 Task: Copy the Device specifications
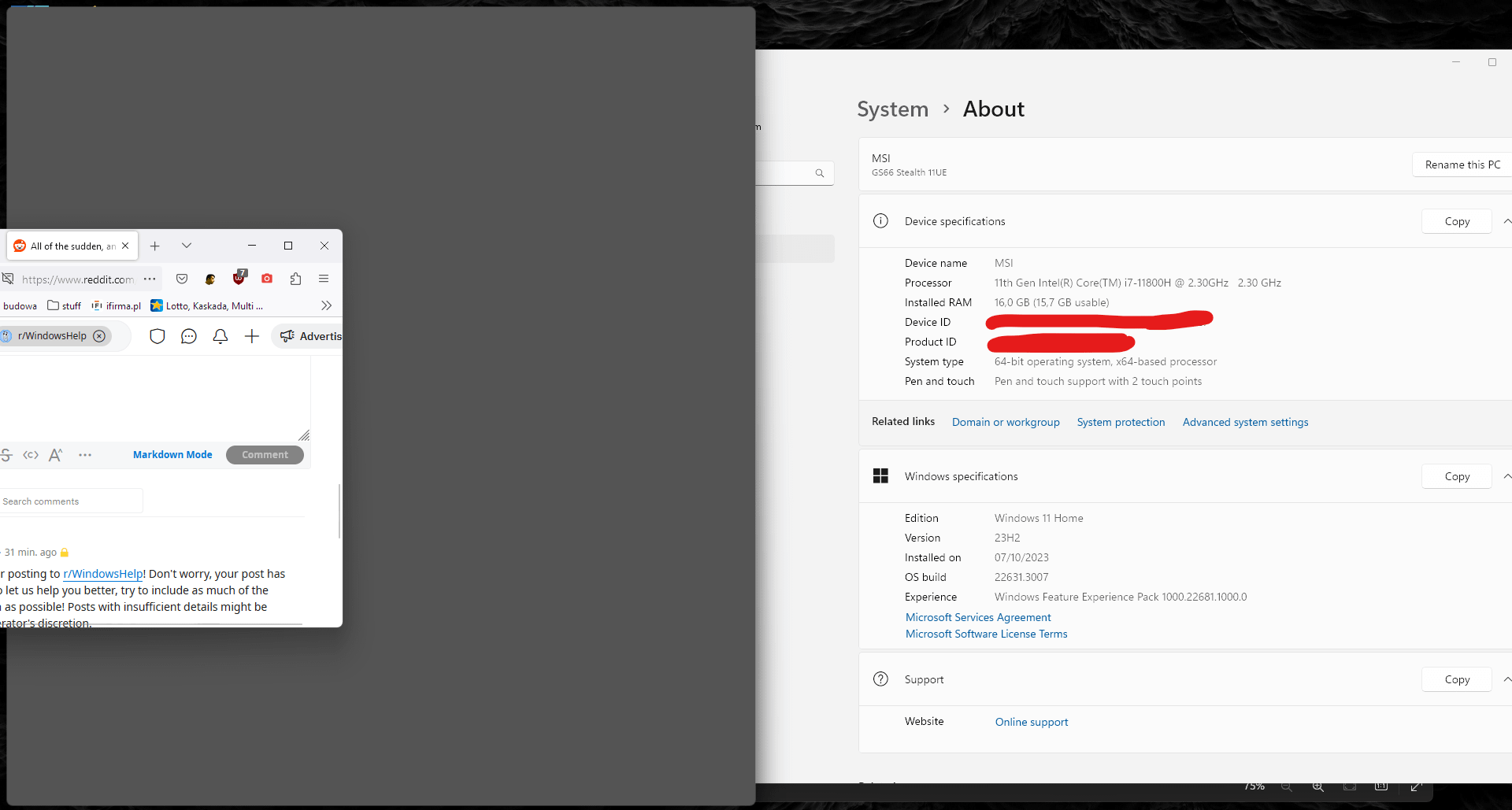[1457, 221]
